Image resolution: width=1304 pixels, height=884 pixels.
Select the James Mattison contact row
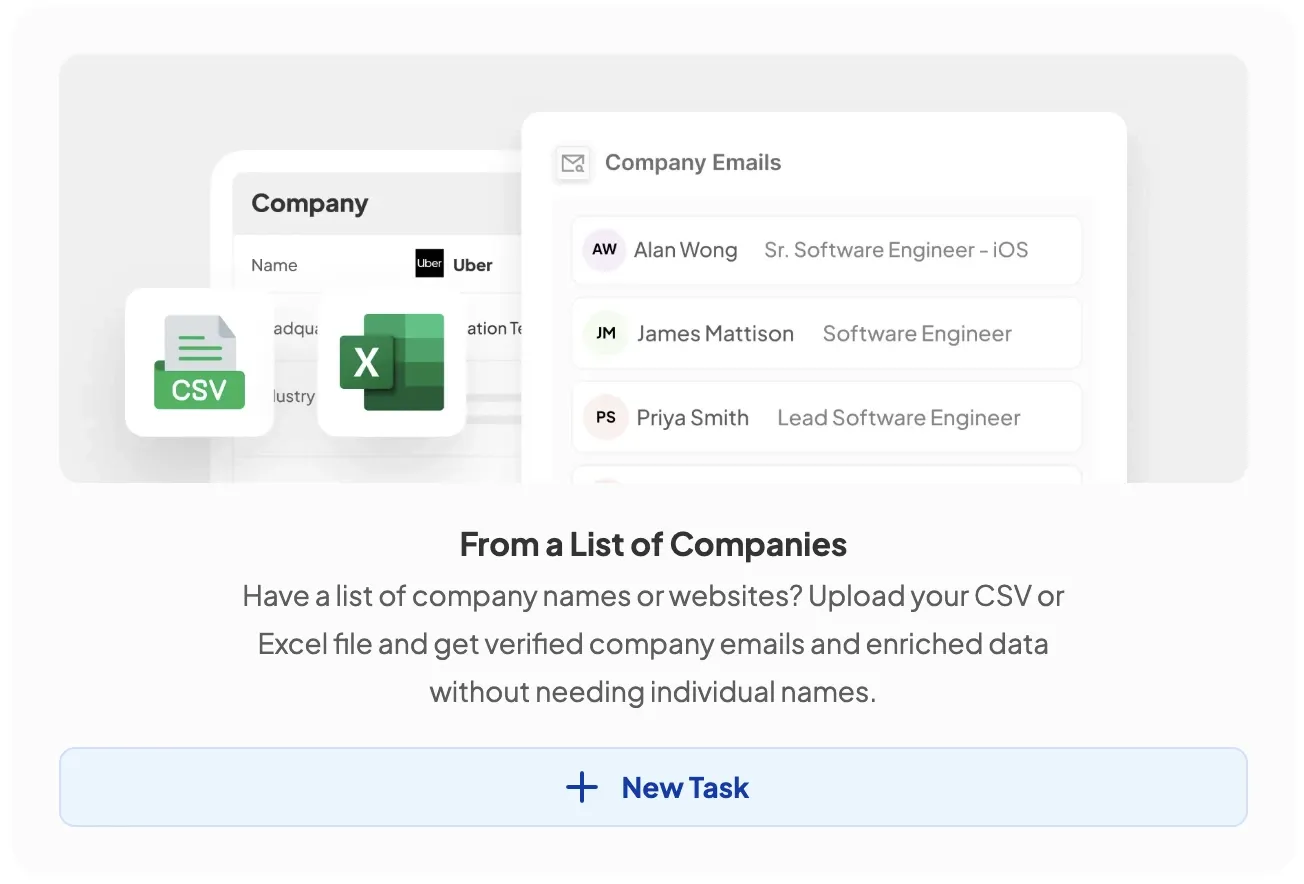[x=826, y=333]
